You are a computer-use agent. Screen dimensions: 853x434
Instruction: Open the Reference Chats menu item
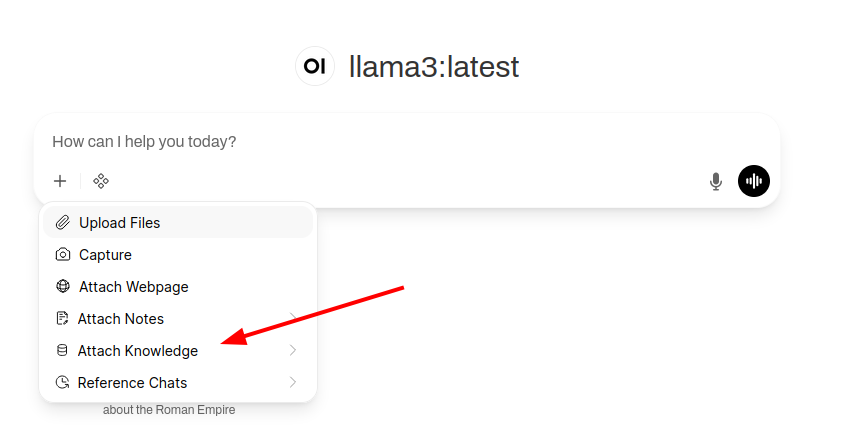(x=132, y=383)
